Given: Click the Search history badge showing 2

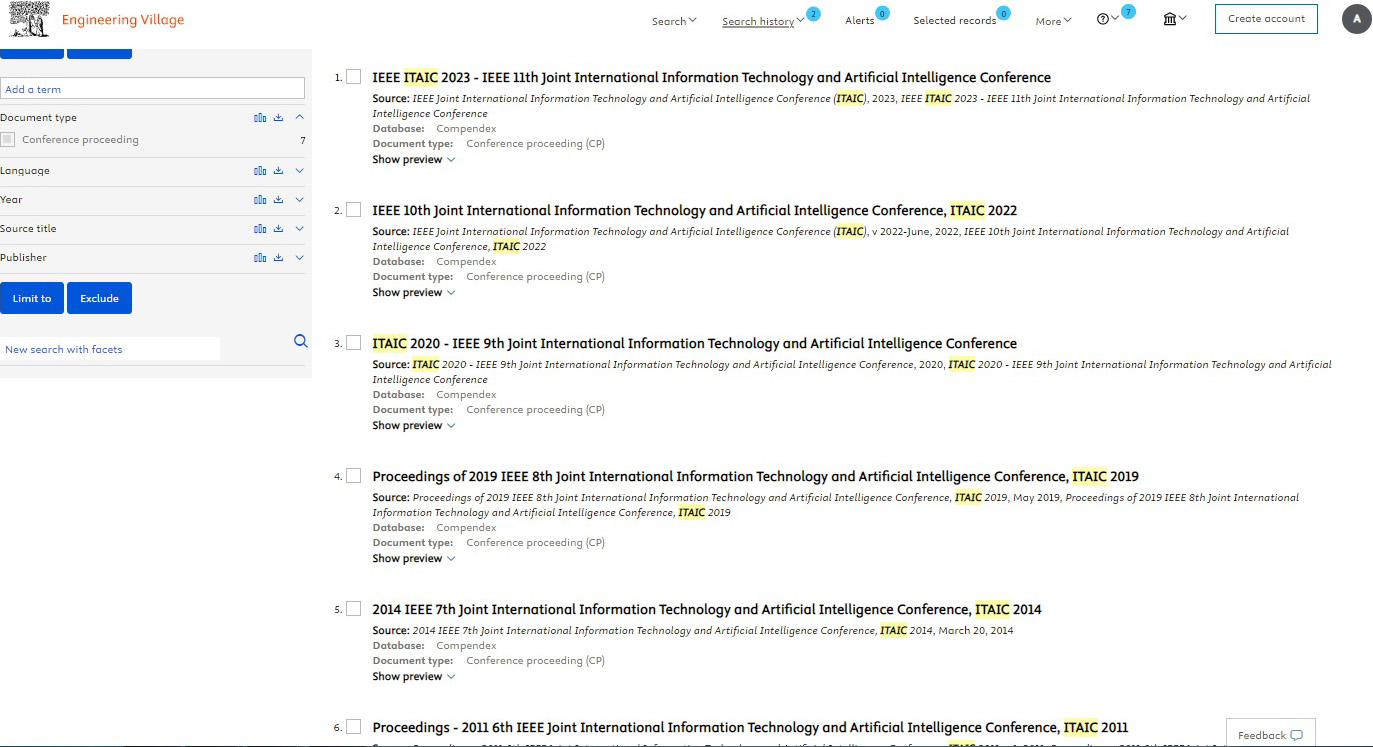Looking at the screenshot, I should point(813,14).
